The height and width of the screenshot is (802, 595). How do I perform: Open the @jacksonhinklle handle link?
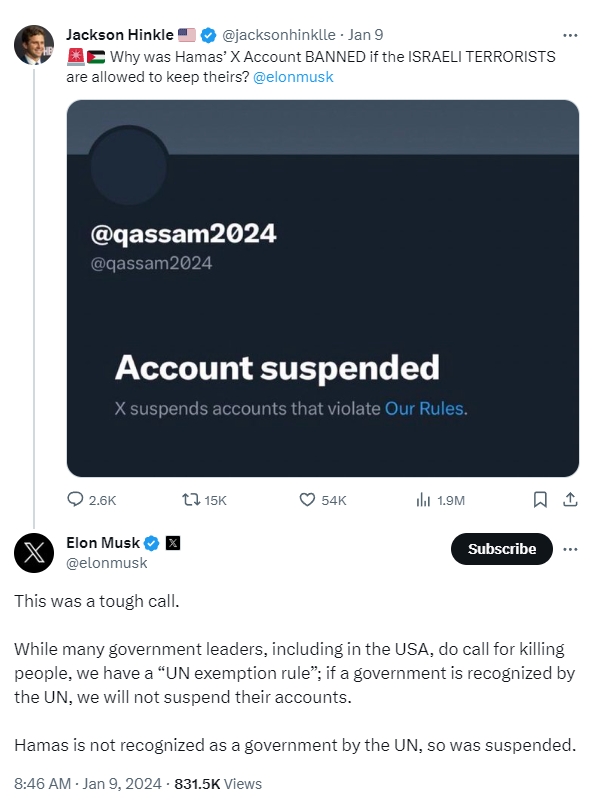pos(278,35)
